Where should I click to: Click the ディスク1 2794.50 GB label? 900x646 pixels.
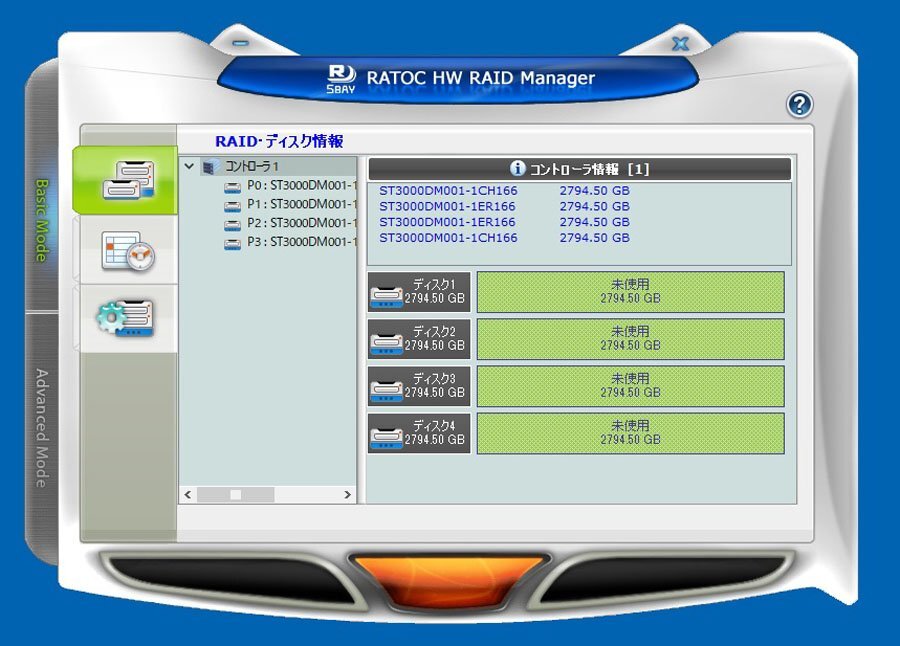tap(434, 292)
